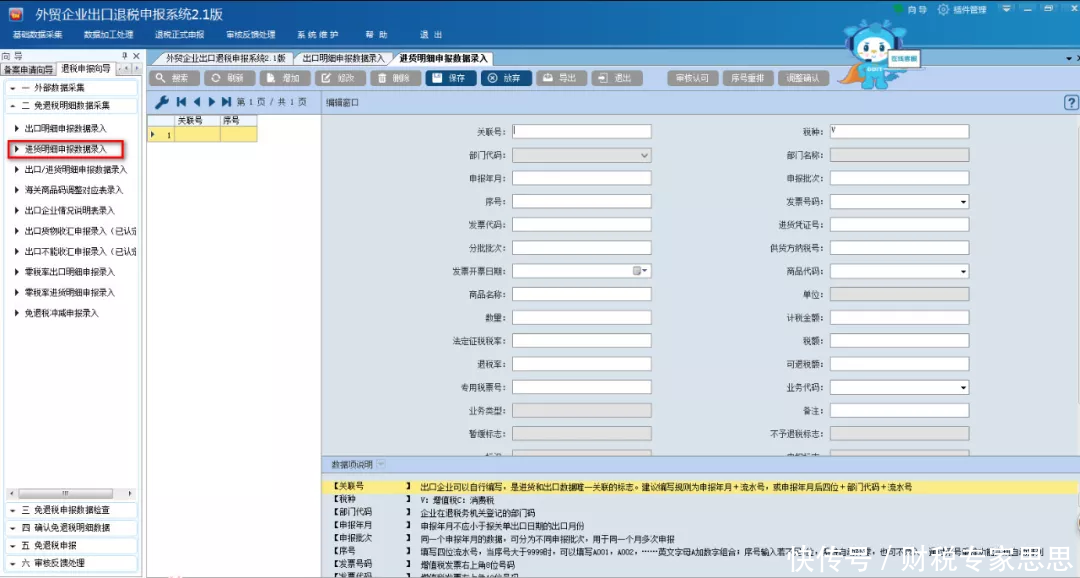
Task: Open help via the question mark icon
Action: (x=1071, y=102)
